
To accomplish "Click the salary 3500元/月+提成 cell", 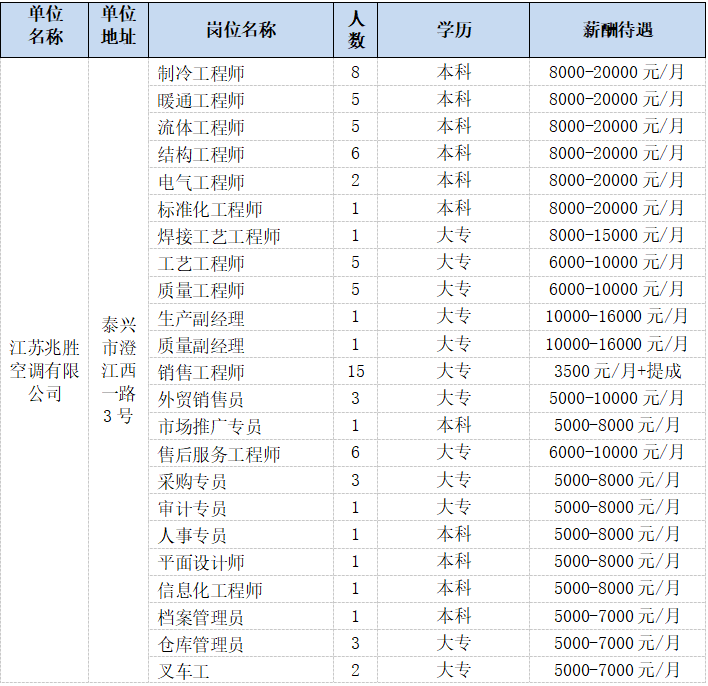I will pos(617,371).
